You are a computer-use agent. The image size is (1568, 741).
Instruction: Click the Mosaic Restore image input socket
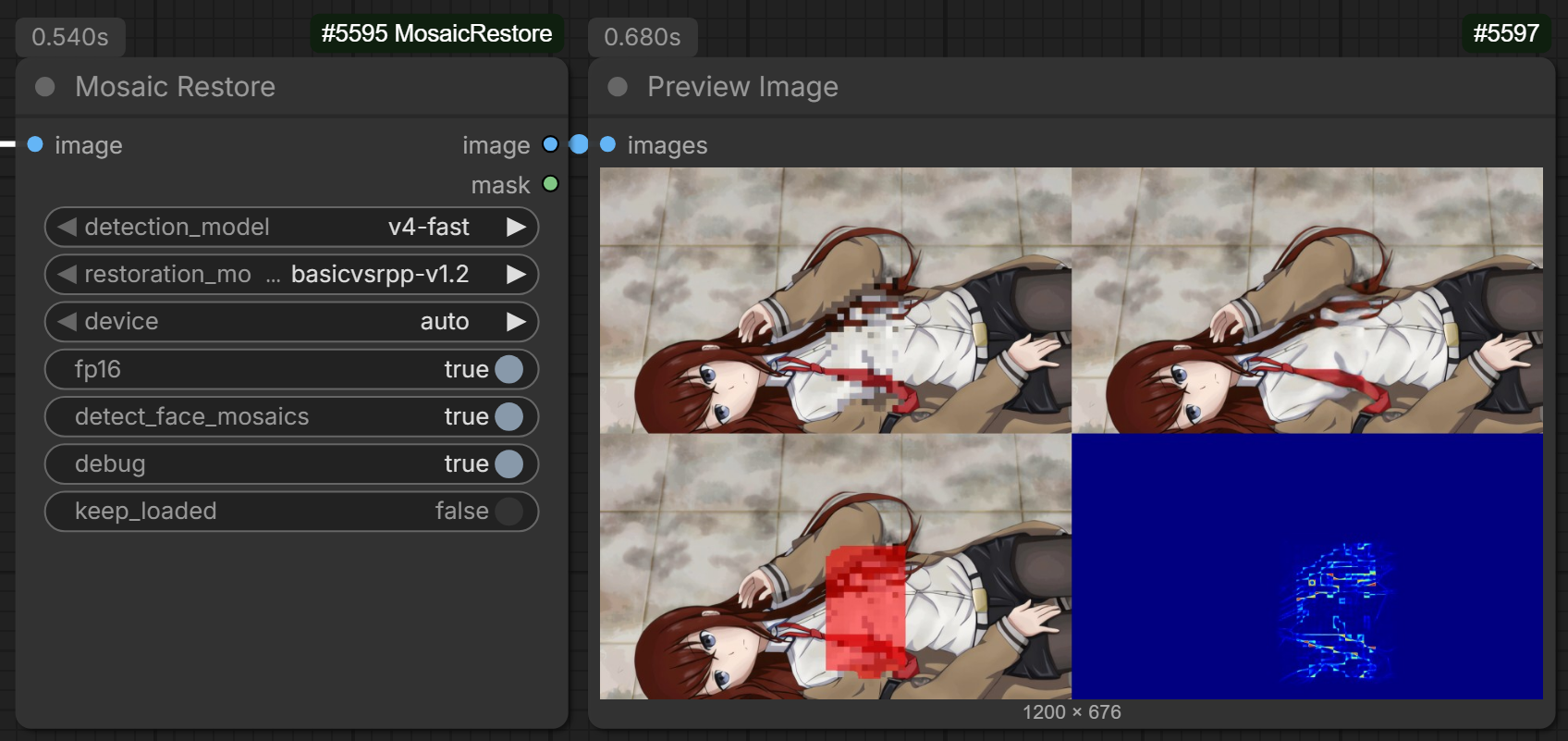tap(35, 144)
